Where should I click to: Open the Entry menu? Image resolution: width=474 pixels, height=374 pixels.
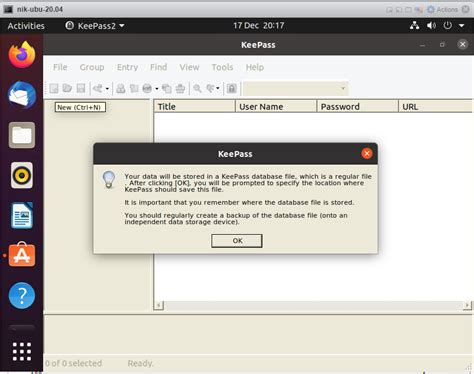point(127,67)
